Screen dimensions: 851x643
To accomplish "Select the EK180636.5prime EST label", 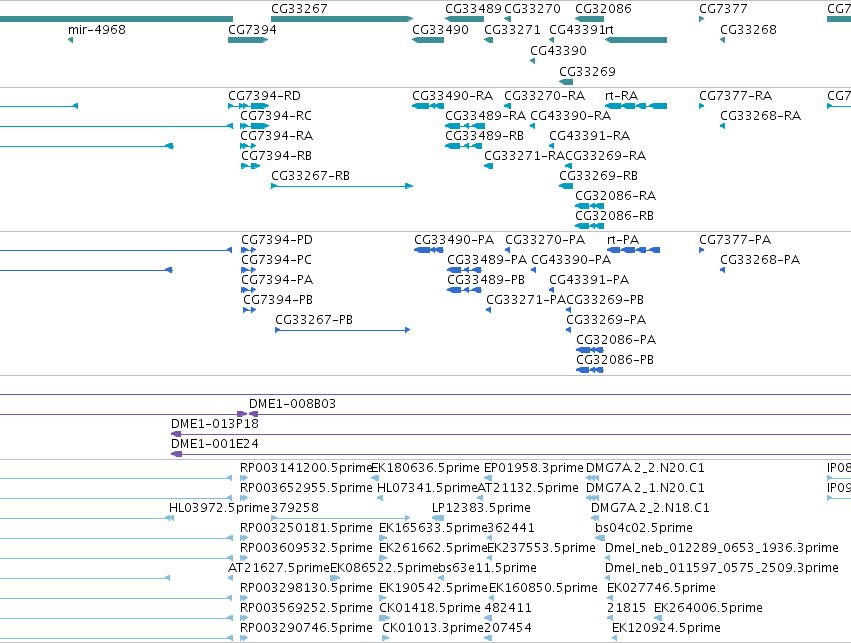I will (426, 468).
